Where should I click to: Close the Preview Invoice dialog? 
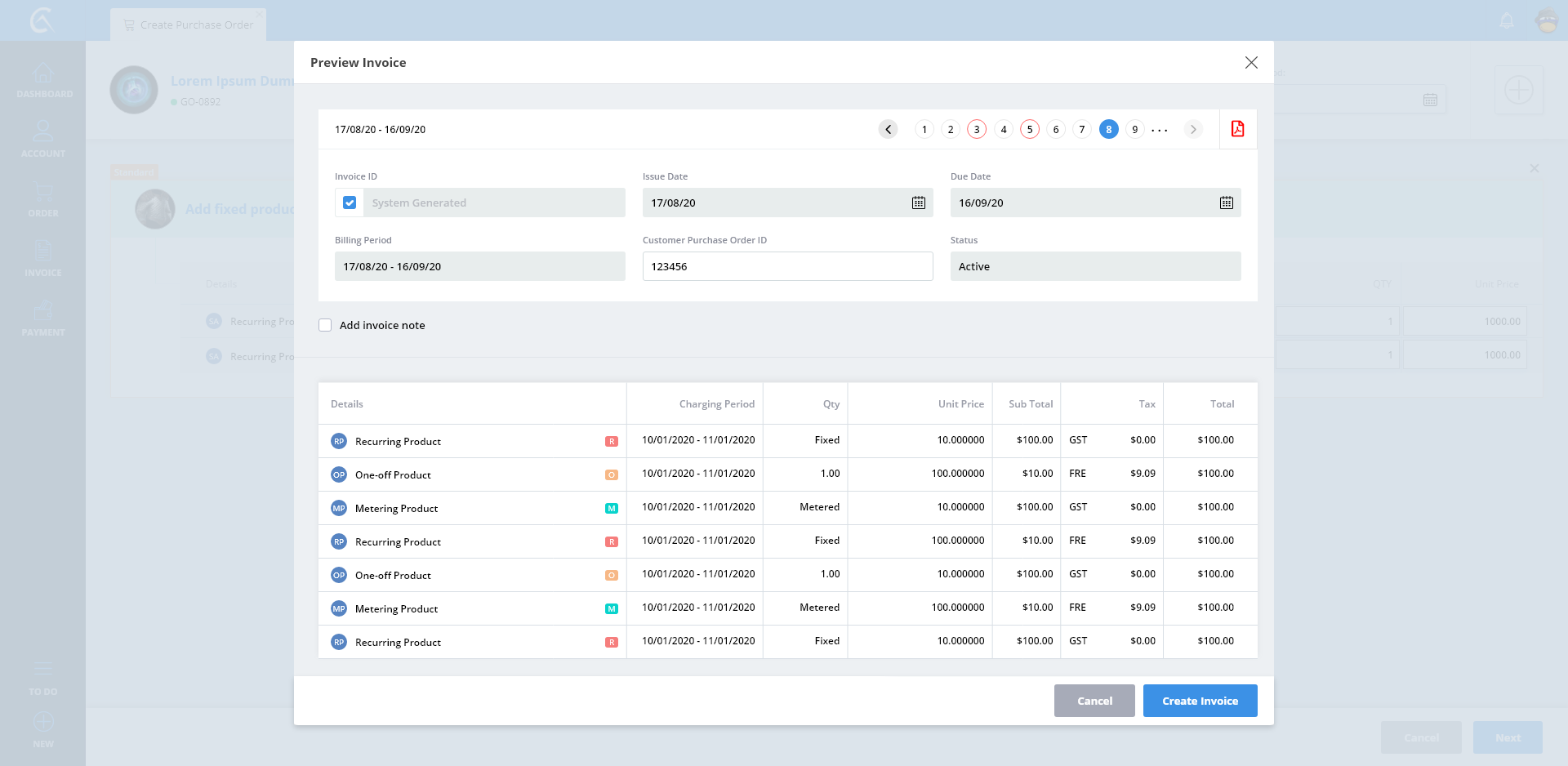tap(1250, 63)
